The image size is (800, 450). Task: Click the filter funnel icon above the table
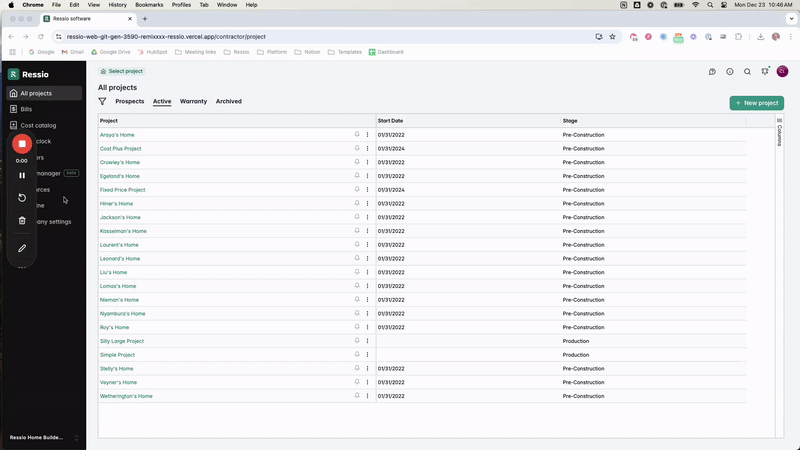point(102,101)
